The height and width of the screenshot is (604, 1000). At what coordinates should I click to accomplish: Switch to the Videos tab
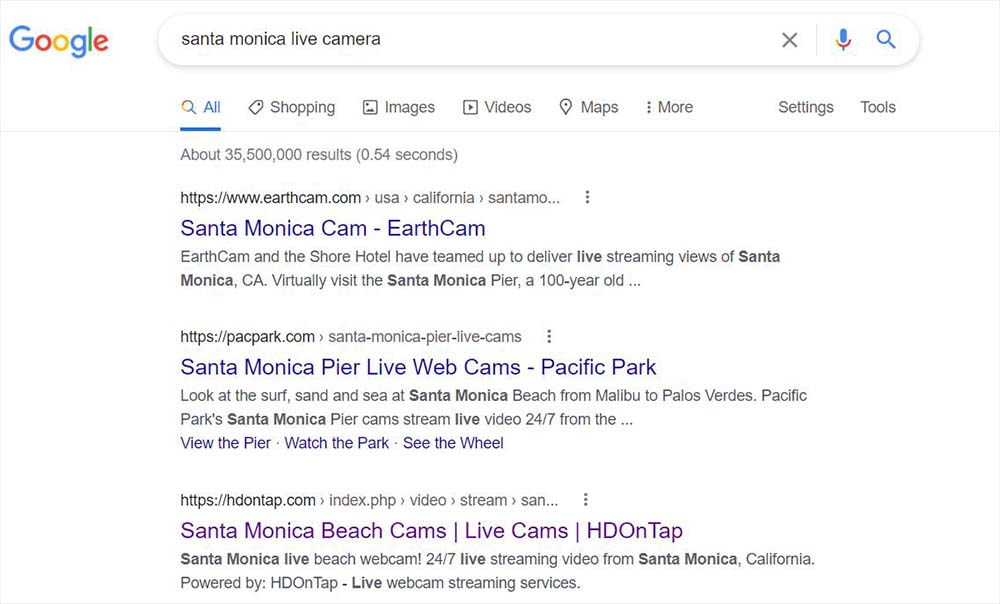(x=497, y=107)
